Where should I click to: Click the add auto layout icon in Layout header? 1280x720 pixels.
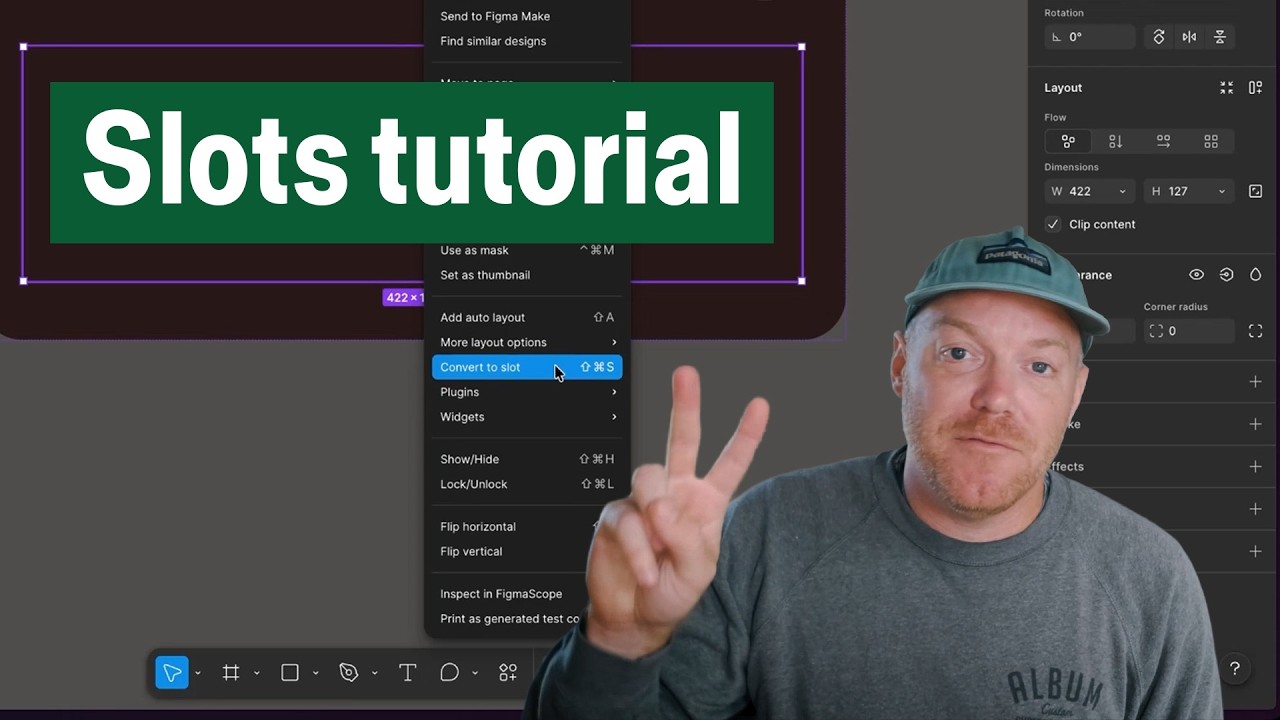pyautogui.click(x=1256, y=88)
